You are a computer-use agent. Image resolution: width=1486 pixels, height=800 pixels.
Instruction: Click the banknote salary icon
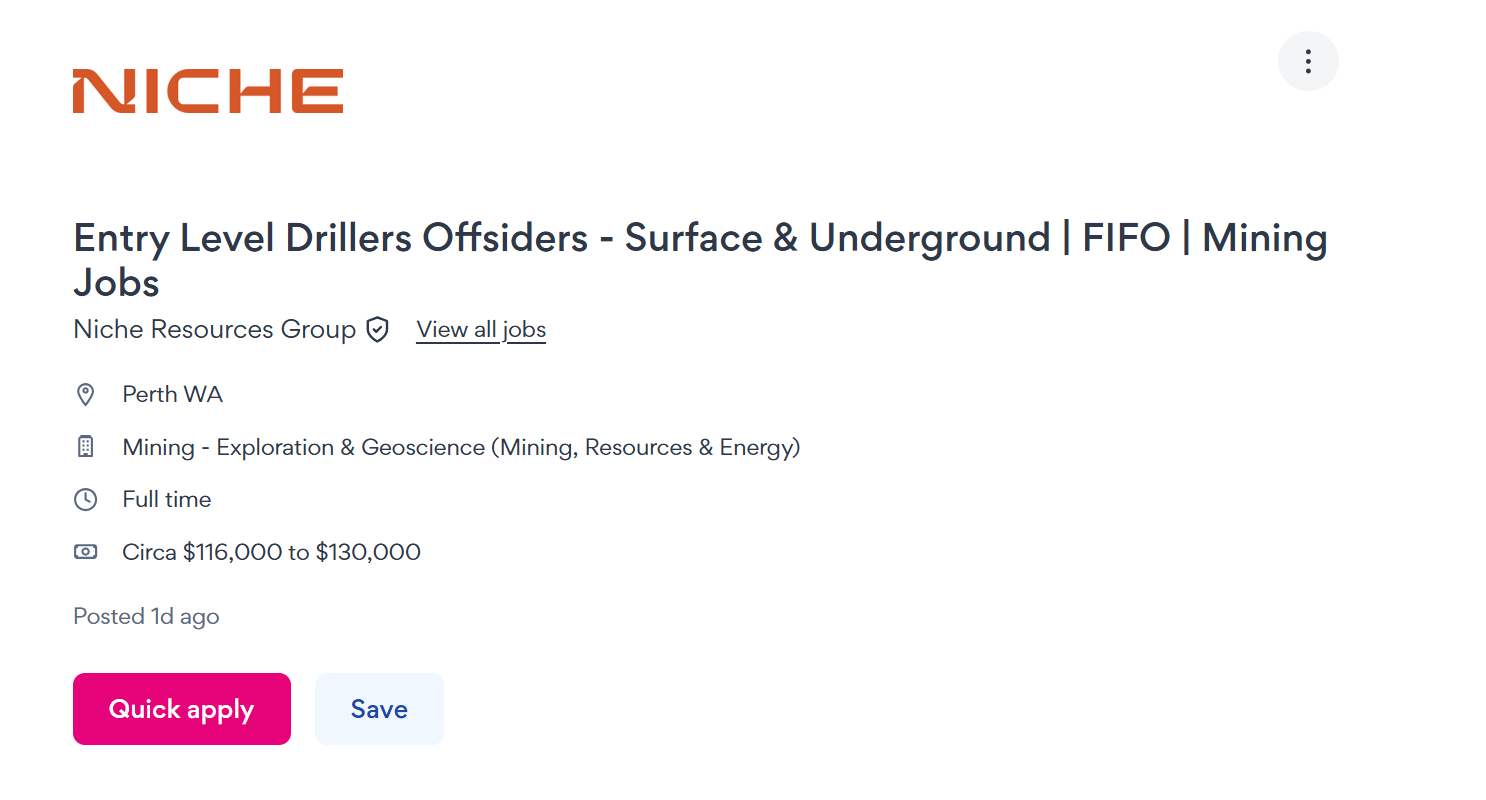pos(86,551)
